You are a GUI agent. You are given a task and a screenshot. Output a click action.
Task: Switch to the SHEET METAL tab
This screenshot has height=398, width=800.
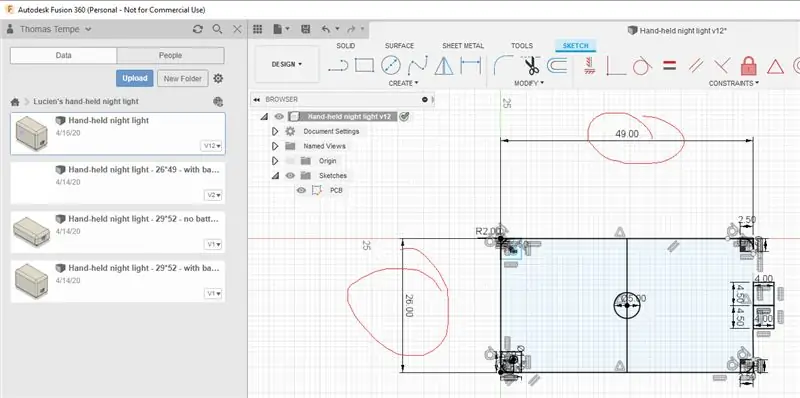point(463,45)
